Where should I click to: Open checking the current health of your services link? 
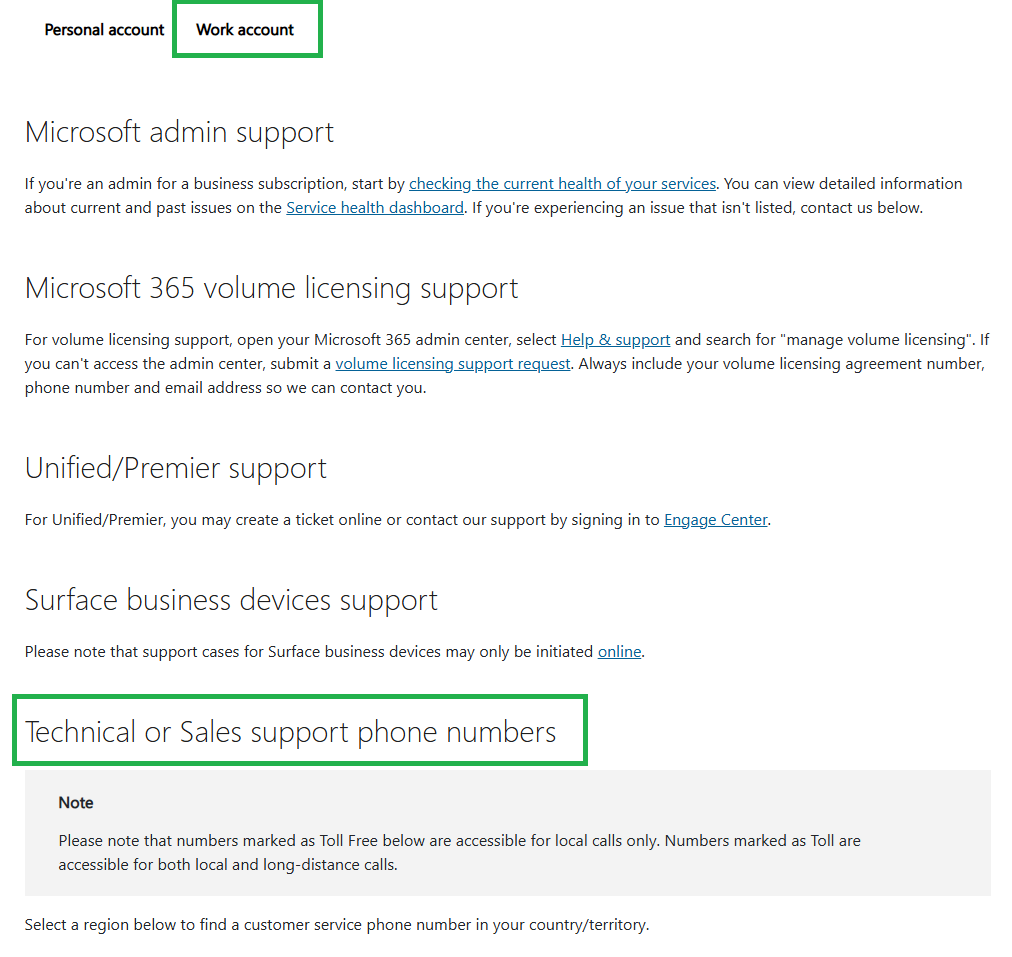(x=562, y=184)
